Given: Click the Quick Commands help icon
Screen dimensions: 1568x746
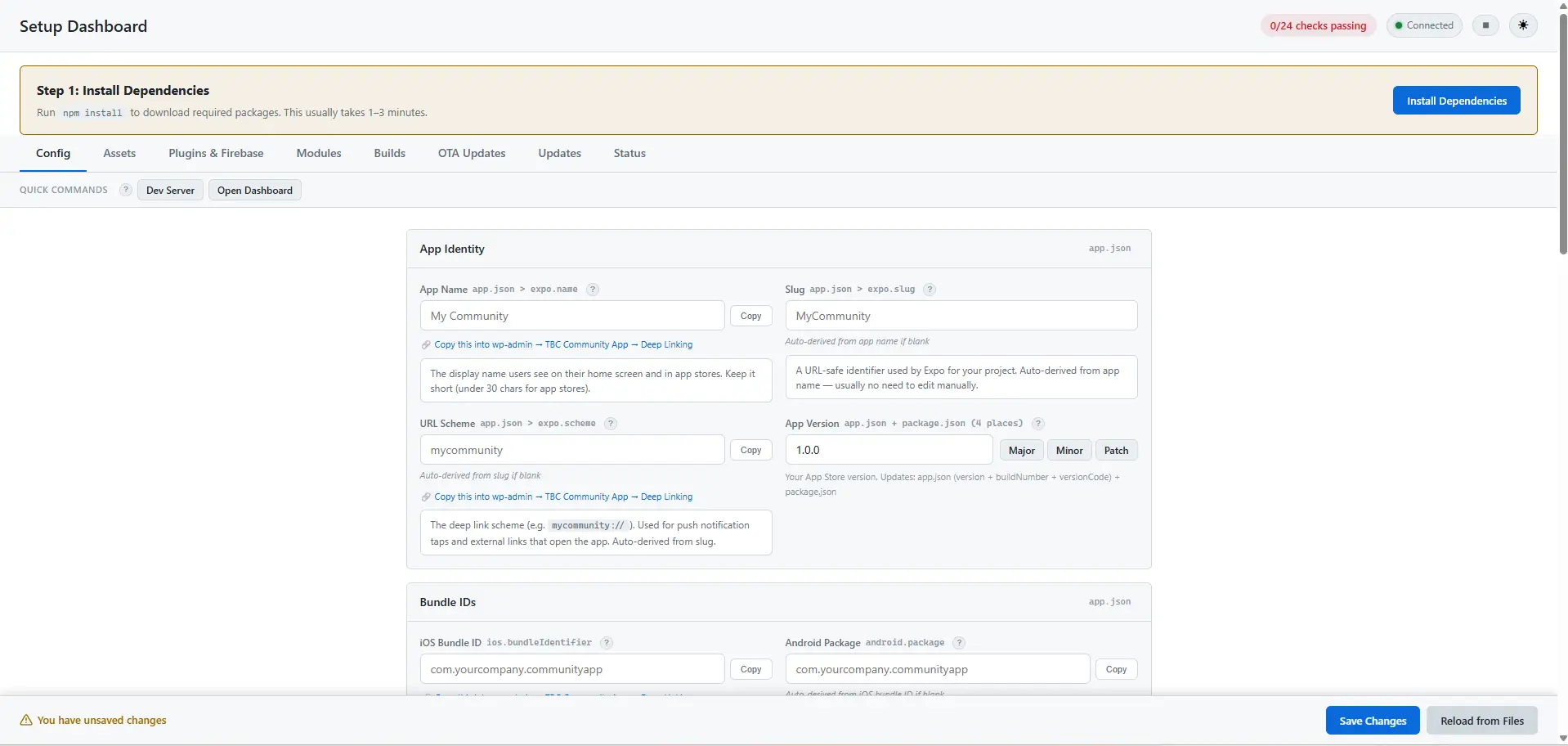Looking at the screenshot, I should tap(125, 190).
